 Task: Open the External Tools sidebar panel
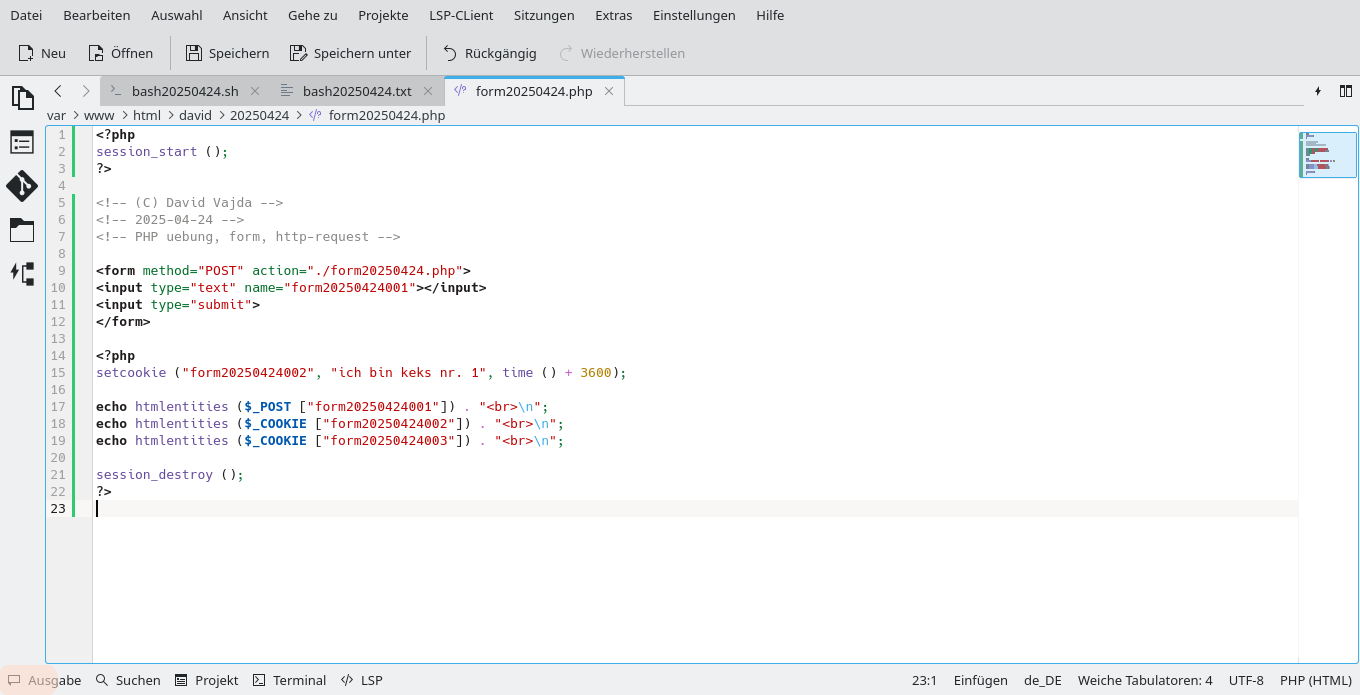point(22,273)
